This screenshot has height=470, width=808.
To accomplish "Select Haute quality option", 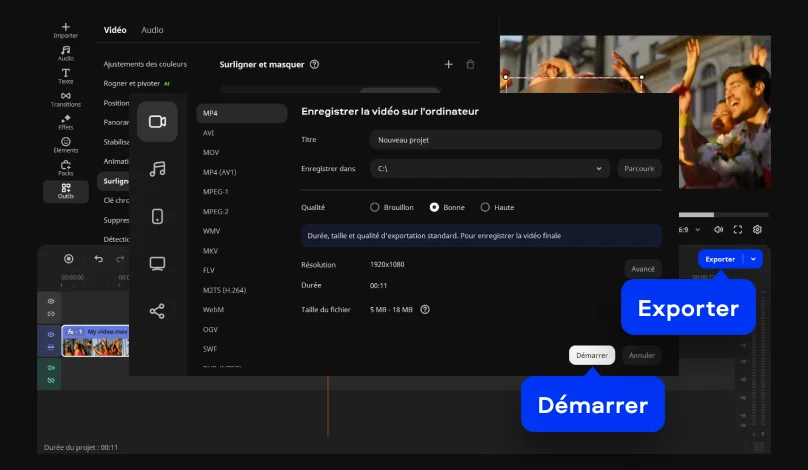I will [497, 207].
